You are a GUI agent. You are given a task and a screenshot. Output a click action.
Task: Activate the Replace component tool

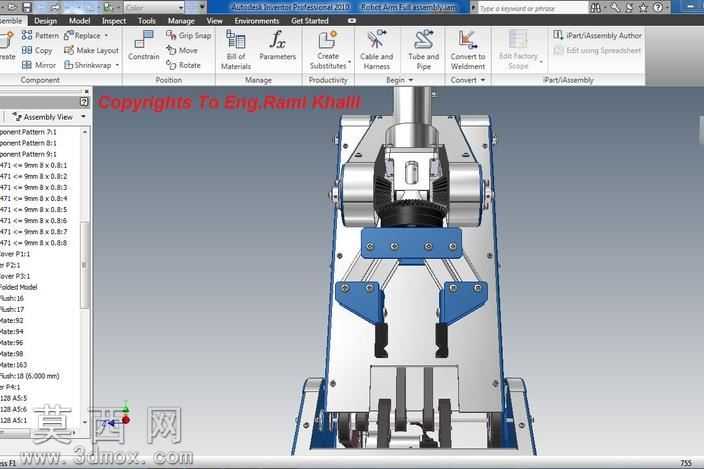[83, 35]
